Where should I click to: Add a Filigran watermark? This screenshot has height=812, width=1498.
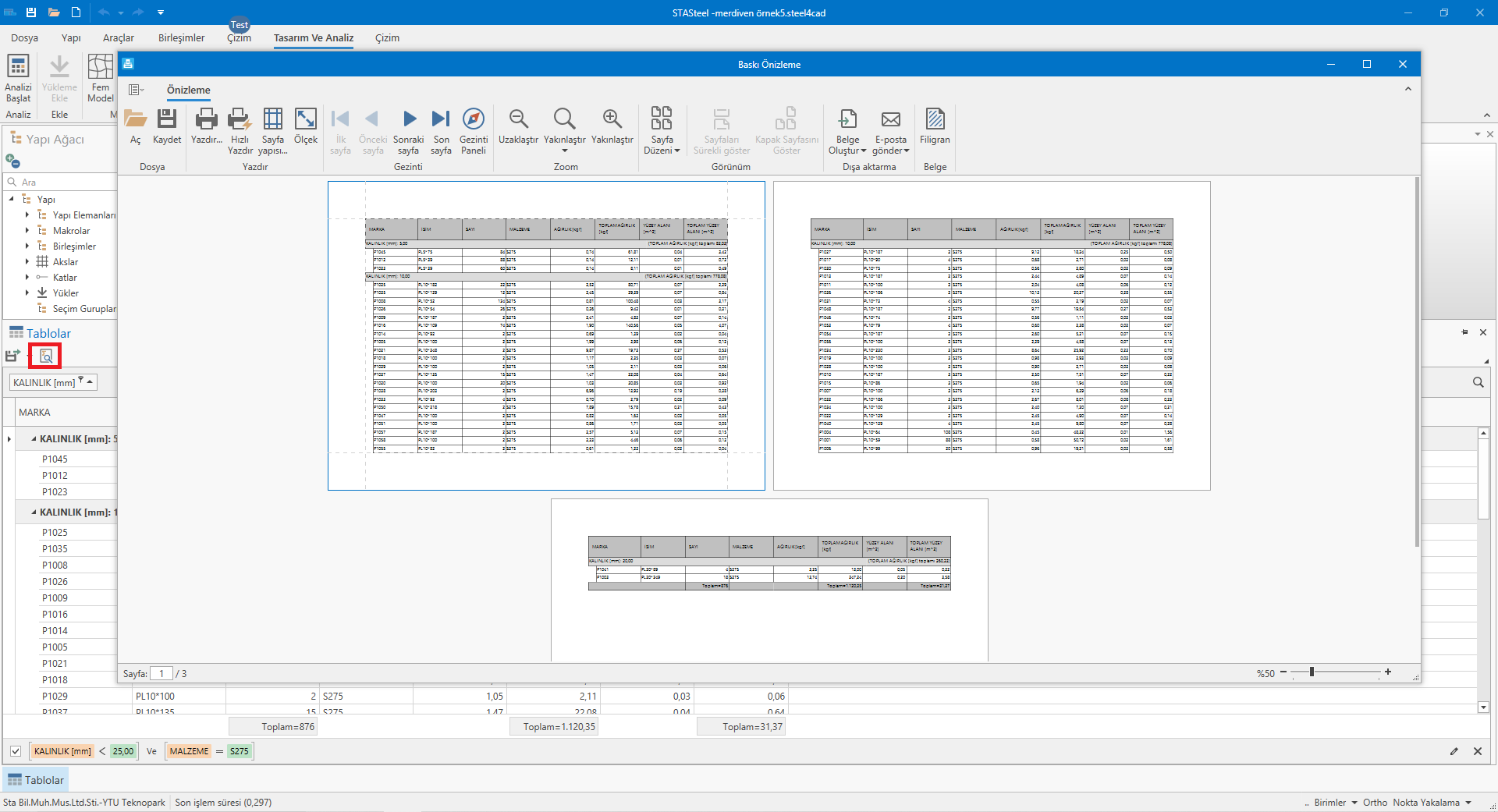coord(934,126)
